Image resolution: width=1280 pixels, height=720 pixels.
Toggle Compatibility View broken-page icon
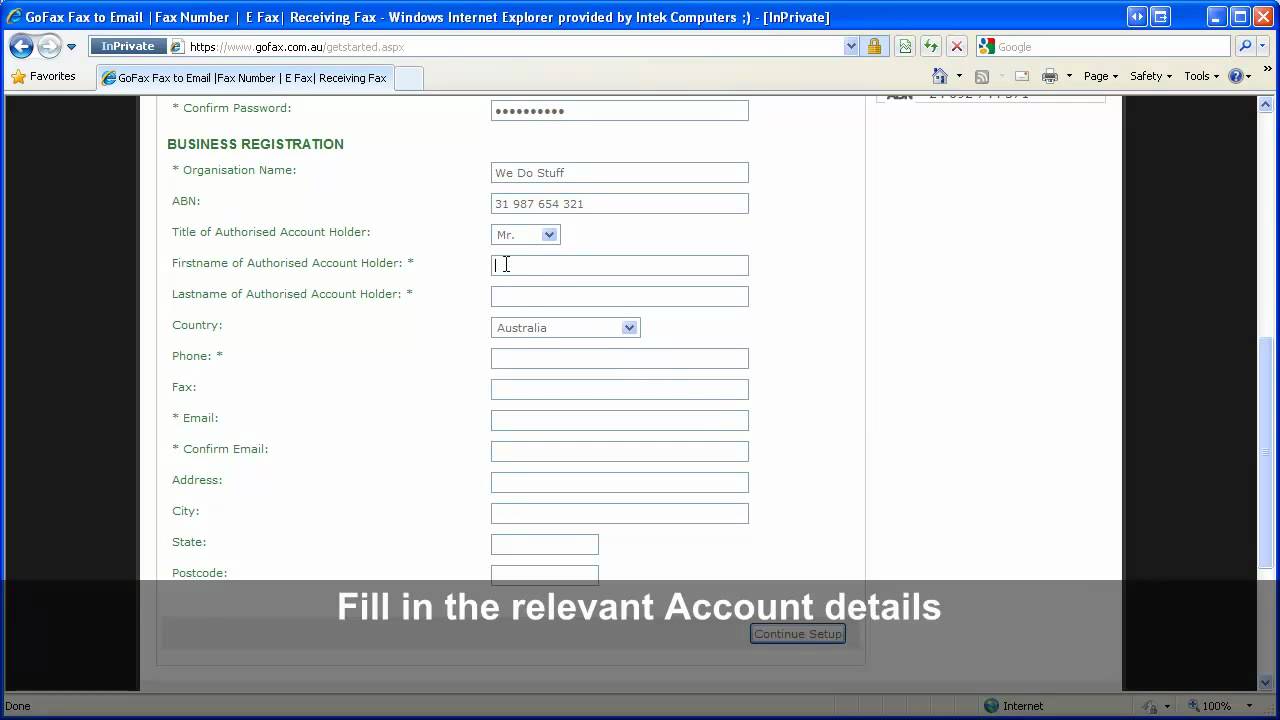point(905,46)
